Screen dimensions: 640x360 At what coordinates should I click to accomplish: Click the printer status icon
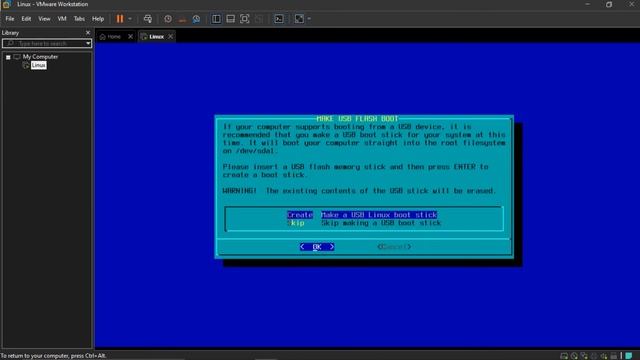pyautogui.click(x=613, y=356)
